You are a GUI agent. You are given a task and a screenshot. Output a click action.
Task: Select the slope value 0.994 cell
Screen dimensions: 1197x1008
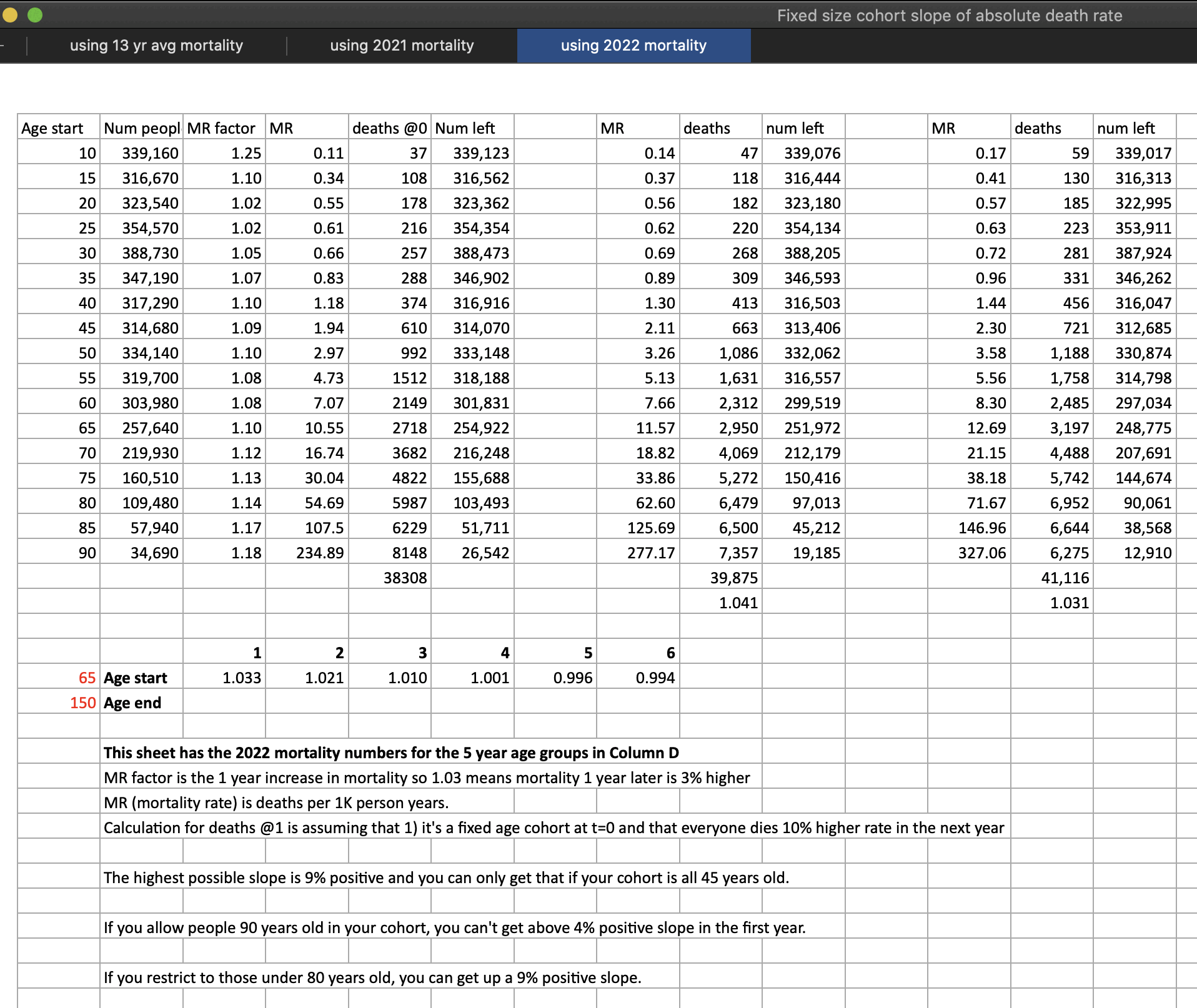[x=654, y=678]
